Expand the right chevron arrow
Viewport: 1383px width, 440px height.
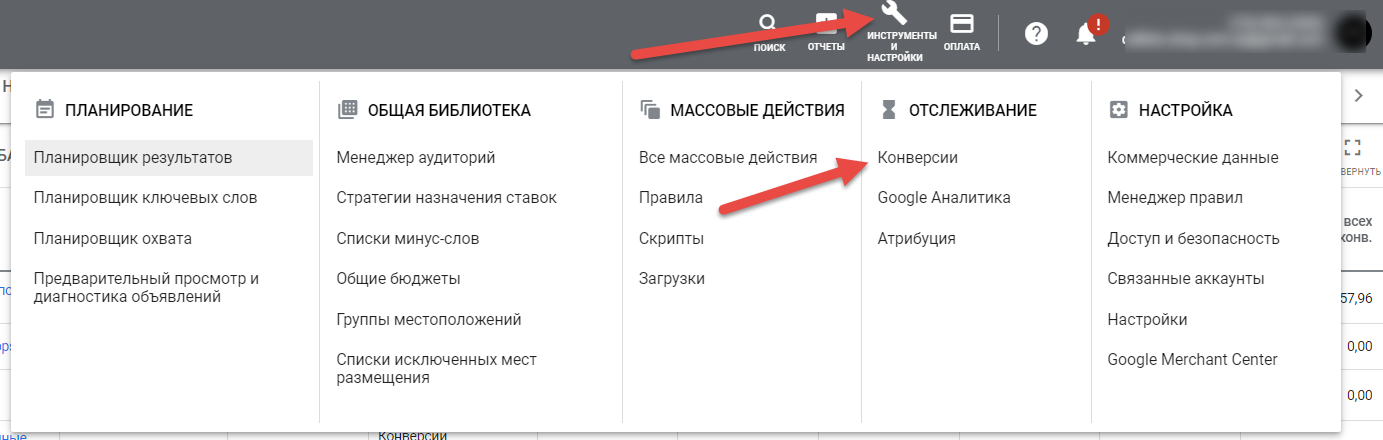(x=1358, y=95)
